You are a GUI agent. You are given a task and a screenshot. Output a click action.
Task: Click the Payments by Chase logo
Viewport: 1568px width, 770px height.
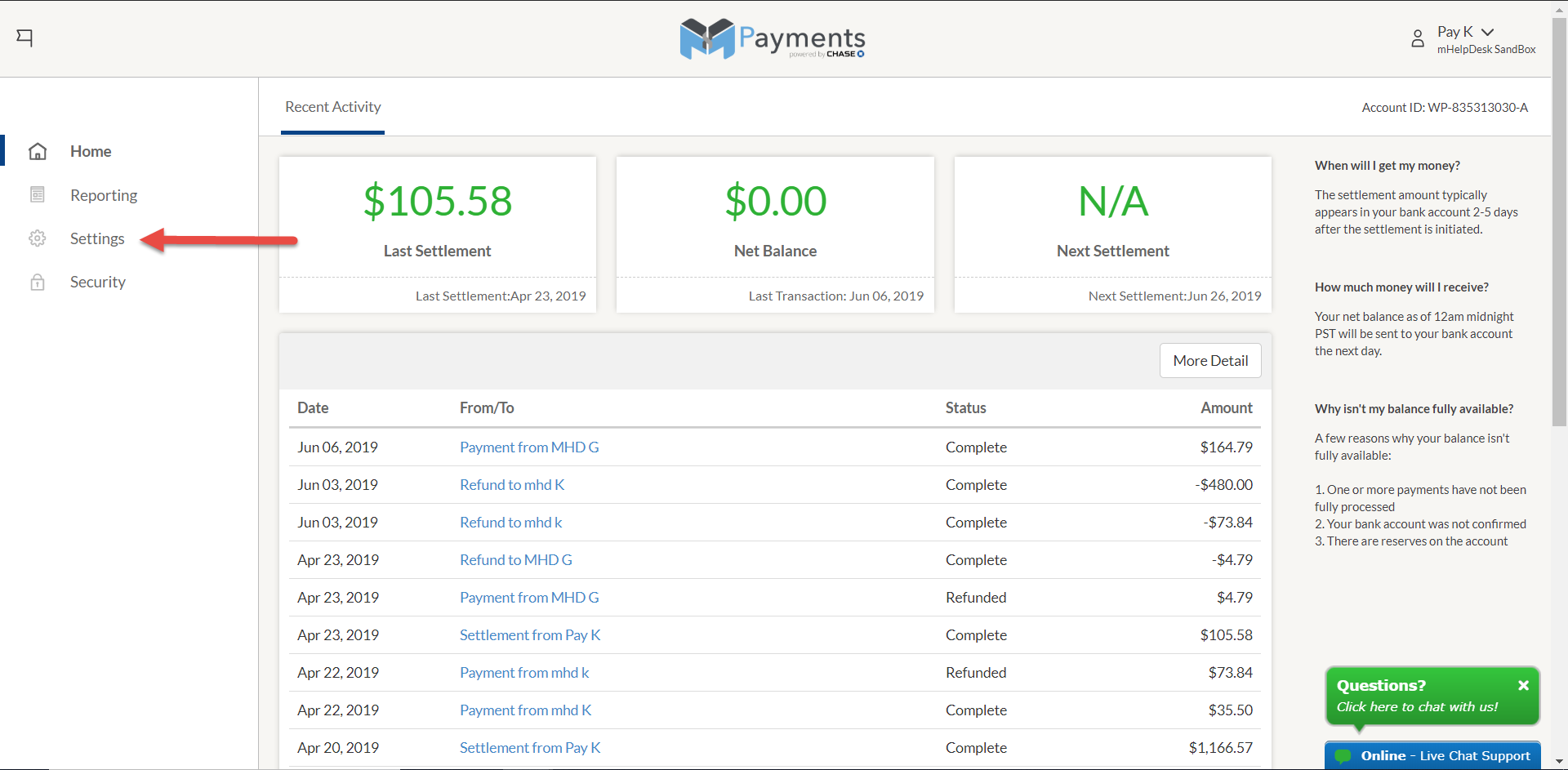[772, 38]
